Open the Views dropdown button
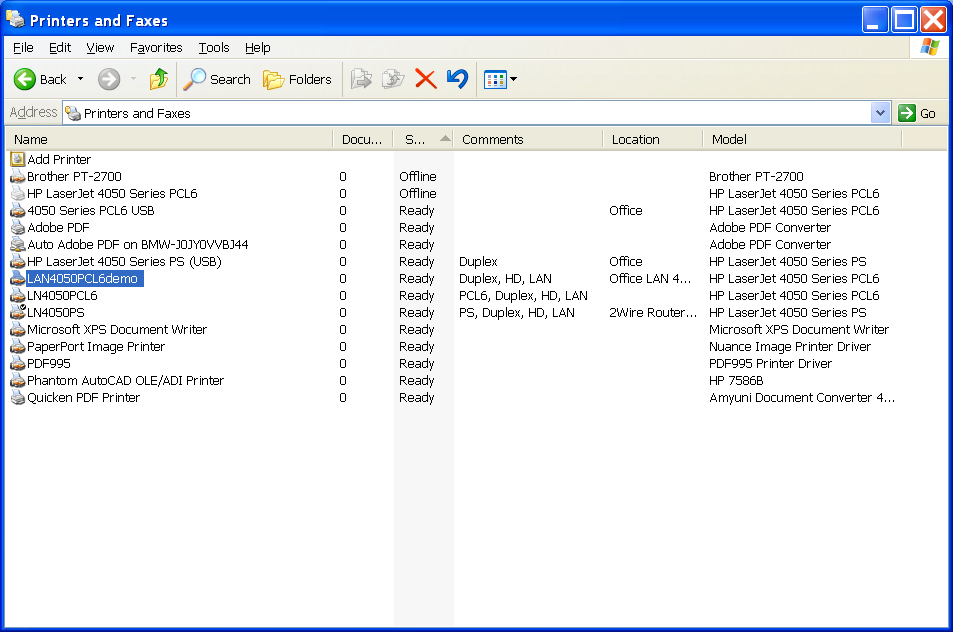 500,79
